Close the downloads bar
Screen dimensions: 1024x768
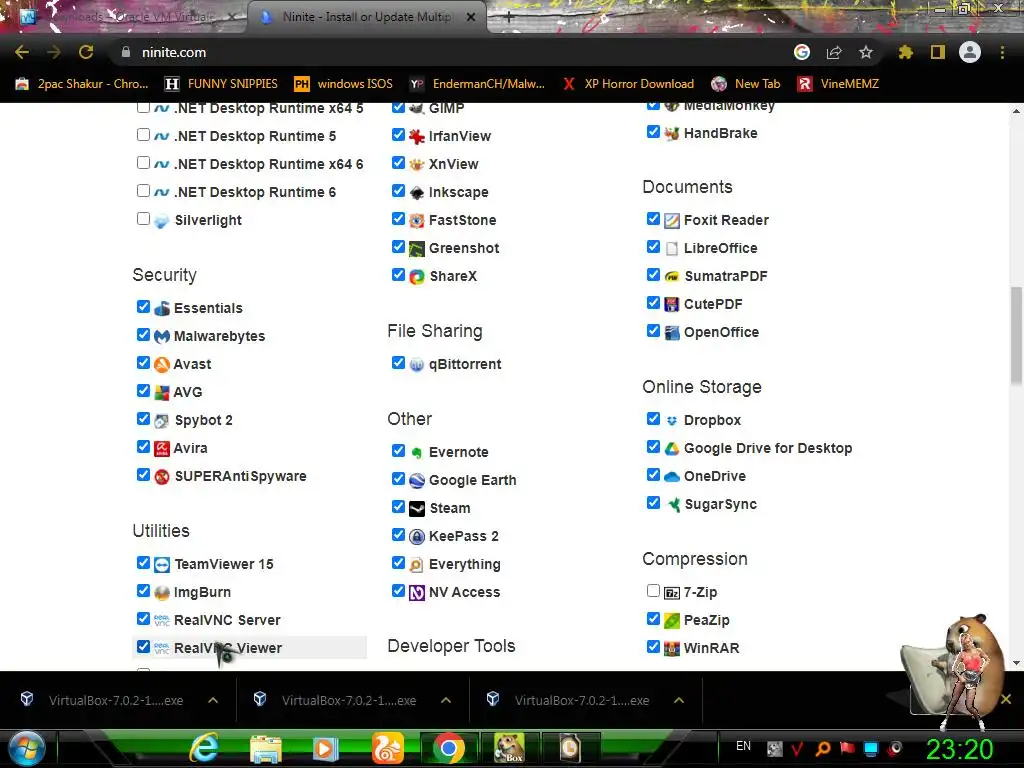(x=1006, y=699)
